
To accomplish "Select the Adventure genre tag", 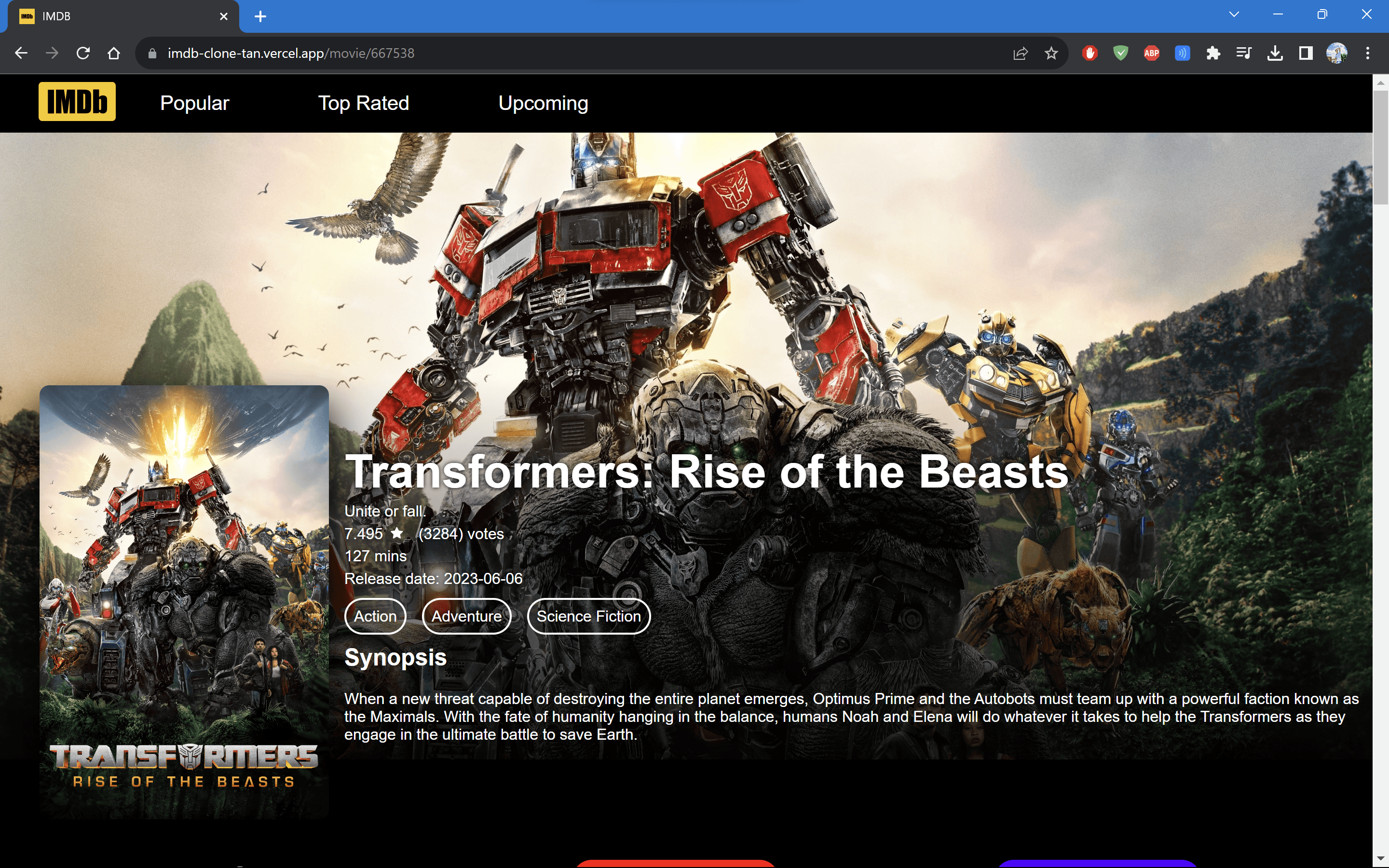I will pyautogui.click(x=466, y=616).
